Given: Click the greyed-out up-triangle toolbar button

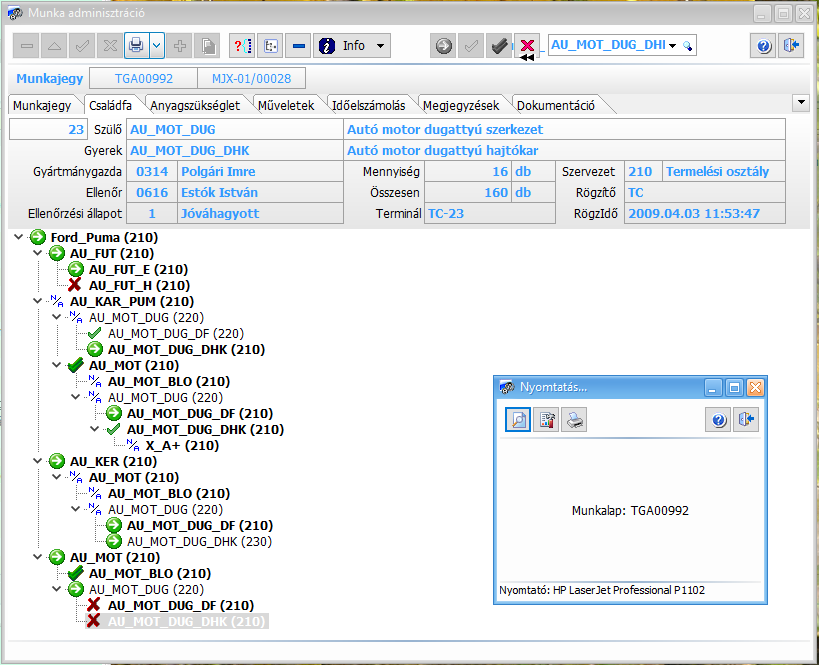Looking at the screenshot, I should click(54, 46).
